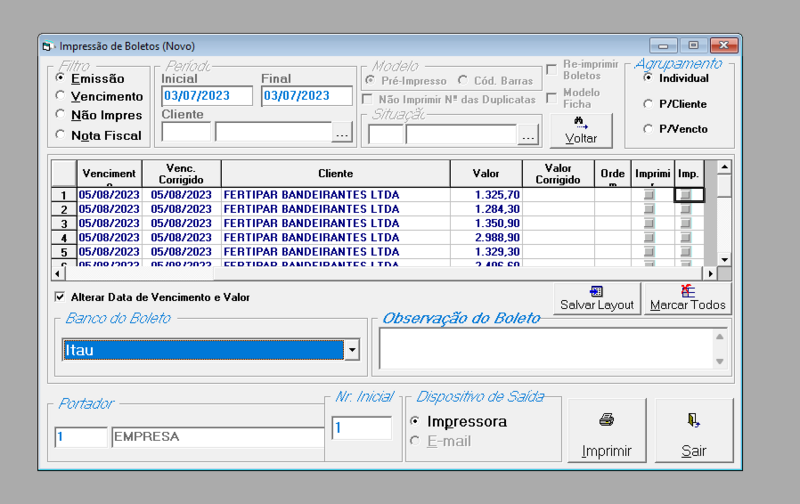Viewport: 800px width, 504px height.
Task: Click the Salvar Layout button
Action: 596,298
